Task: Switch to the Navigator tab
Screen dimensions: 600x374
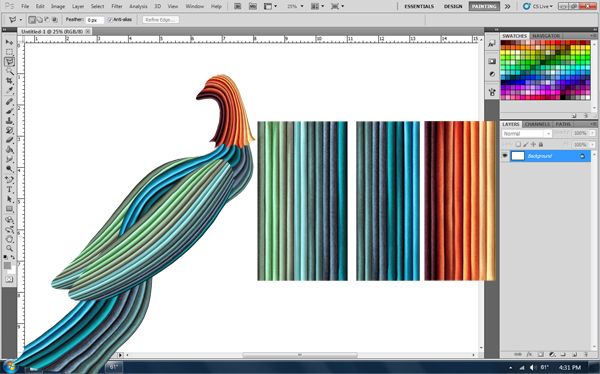Action: pyautogui.click(x=546, y=36)
